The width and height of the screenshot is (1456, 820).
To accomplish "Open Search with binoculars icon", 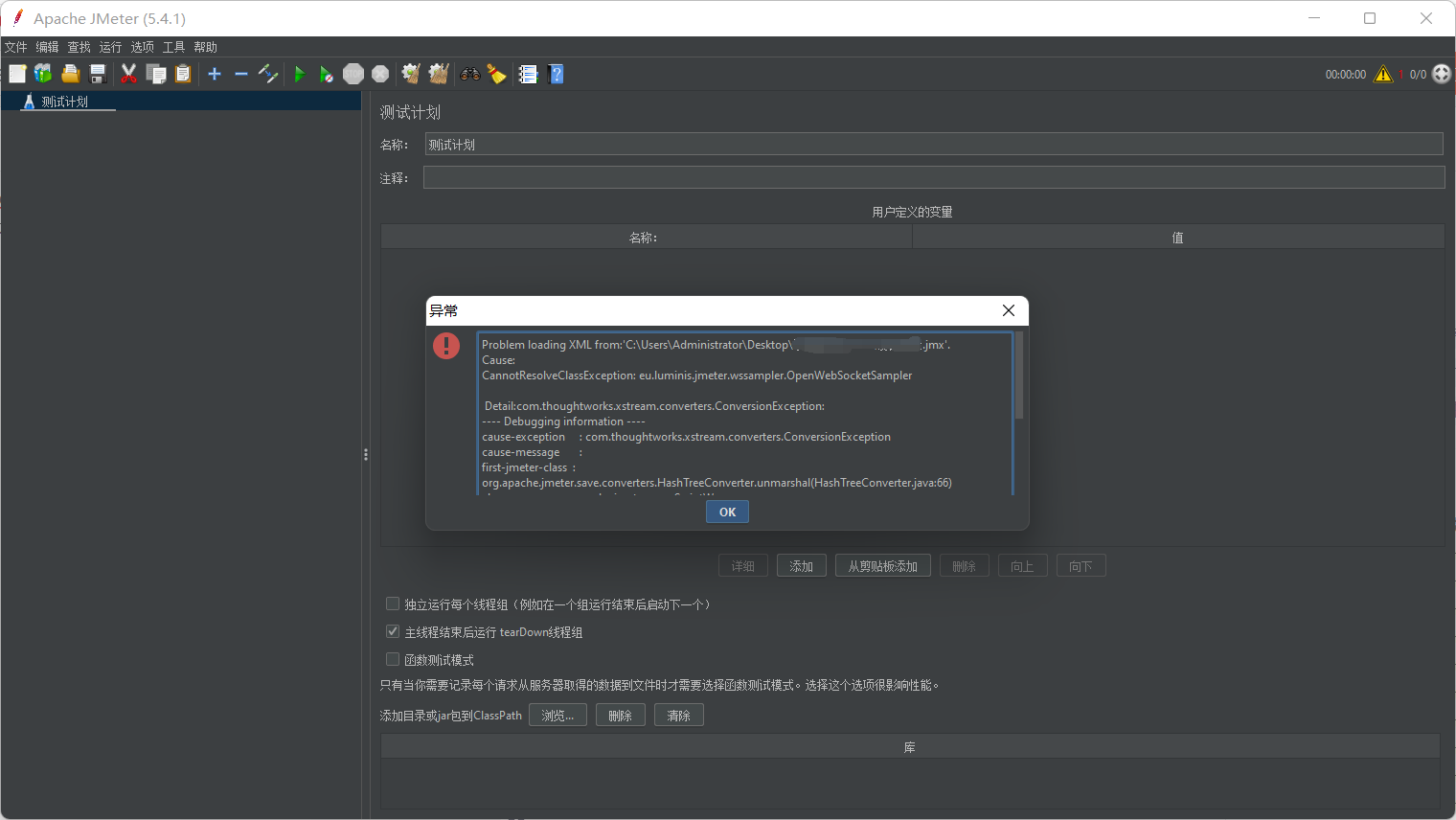I will point(470,74).
